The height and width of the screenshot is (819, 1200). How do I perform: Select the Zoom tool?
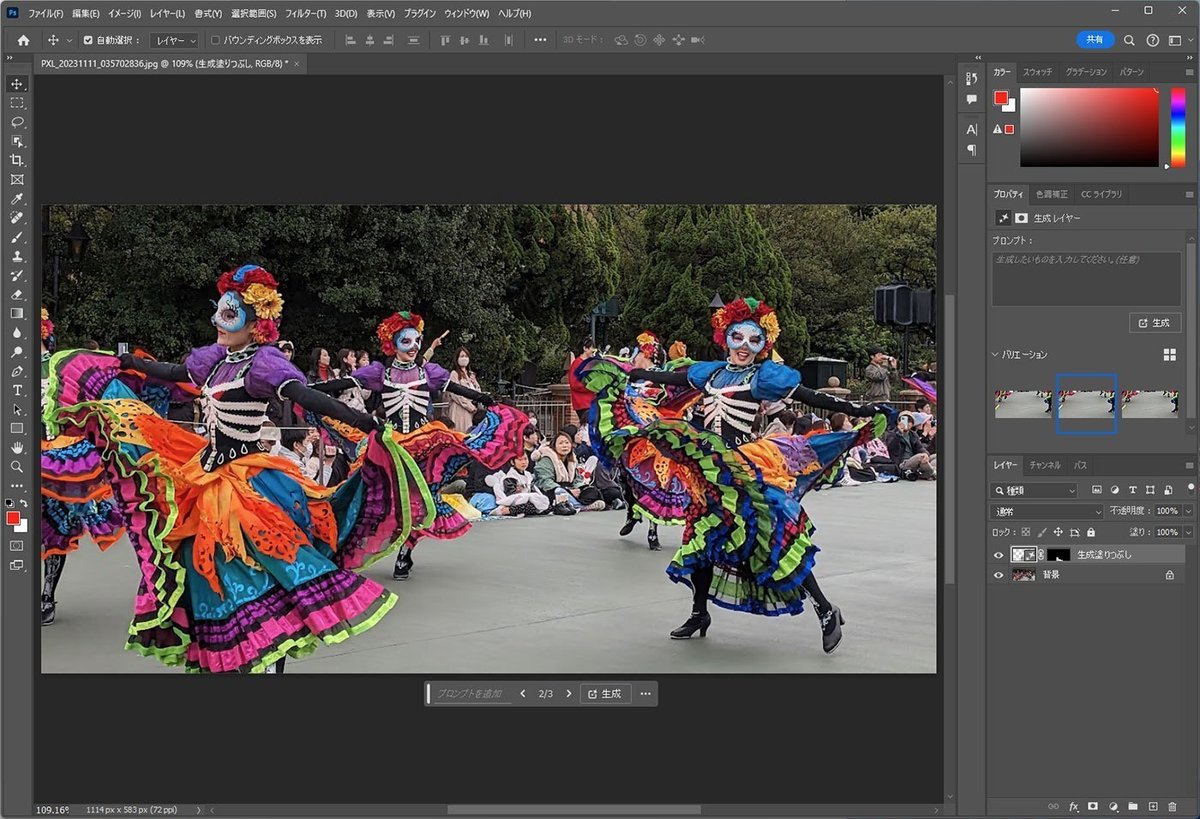pyautogui.click(x=17, y=466)
